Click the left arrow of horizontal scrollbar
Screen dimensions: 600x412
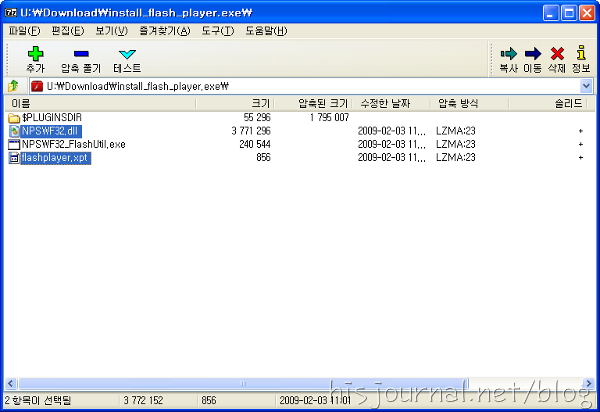click(x=11, y=383)
